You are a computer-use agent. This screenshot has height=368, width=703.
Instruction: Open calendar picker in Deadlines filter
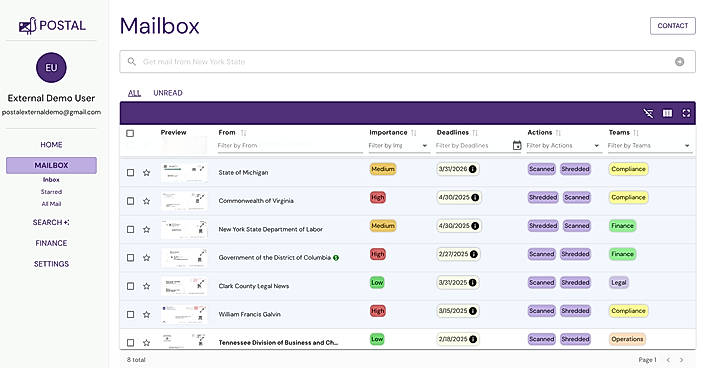(x=516, y=145)
